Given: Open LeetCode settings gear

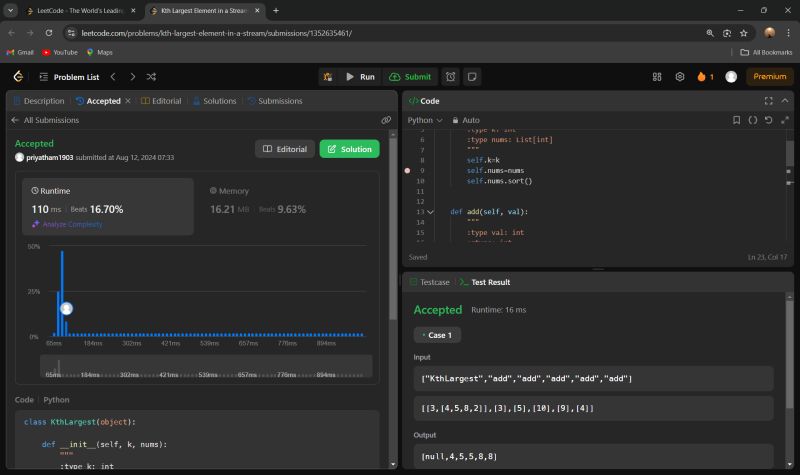Looking at the screenshot, I should pyautogui.click(x=680, y=76).
